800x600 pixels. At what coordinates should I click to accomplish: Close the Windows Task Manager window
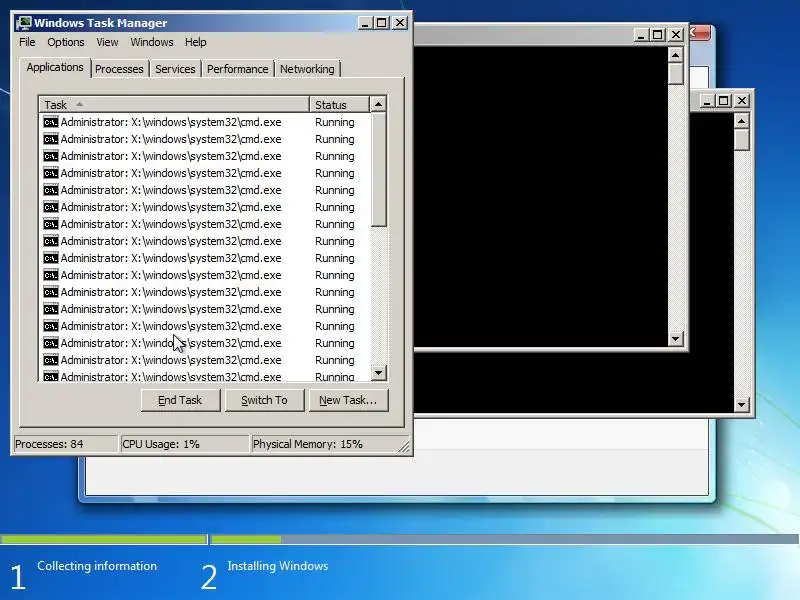pyautogui.click(x=400, y=23)
